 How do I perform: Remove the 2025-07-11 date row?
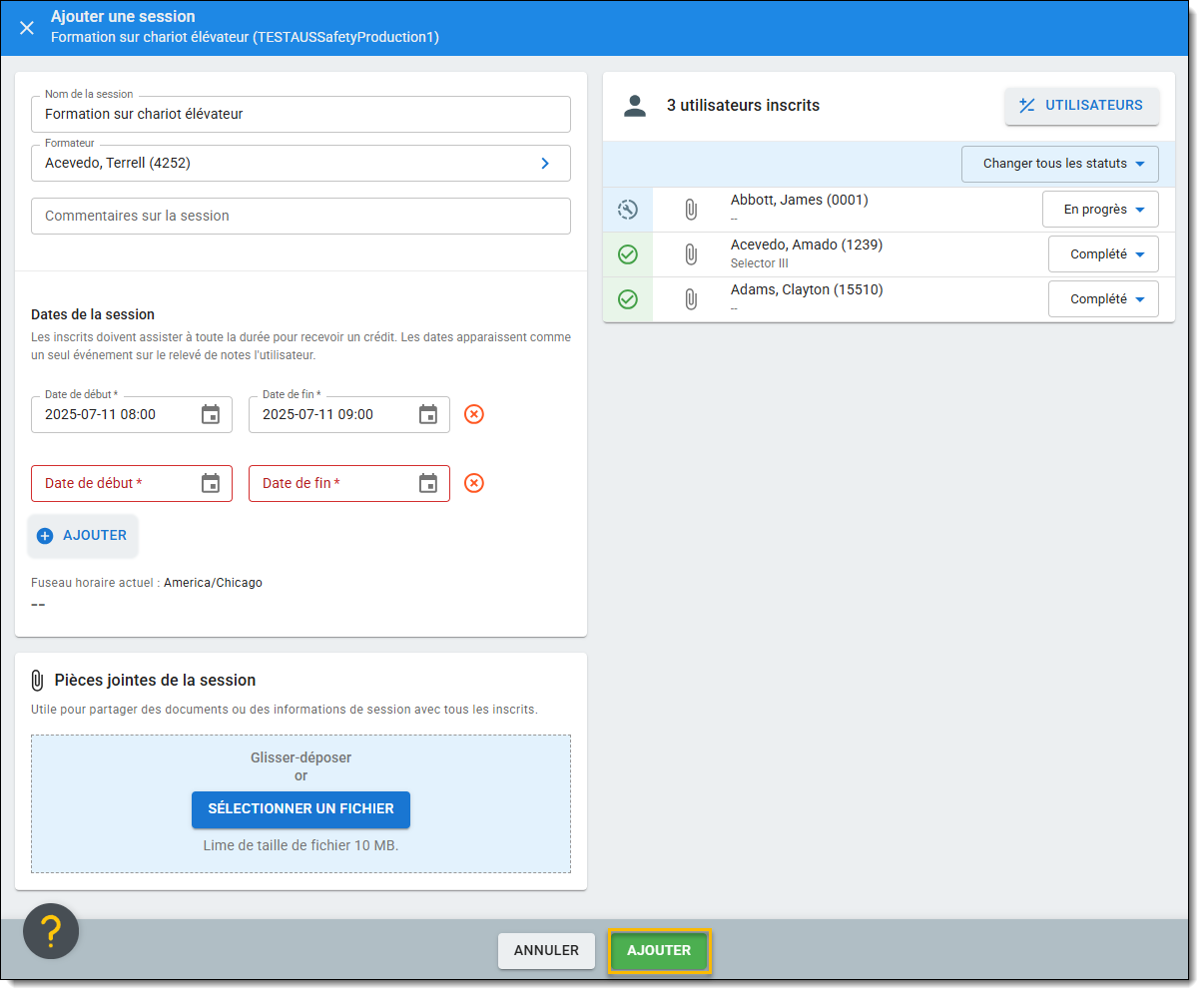(474, 414)
